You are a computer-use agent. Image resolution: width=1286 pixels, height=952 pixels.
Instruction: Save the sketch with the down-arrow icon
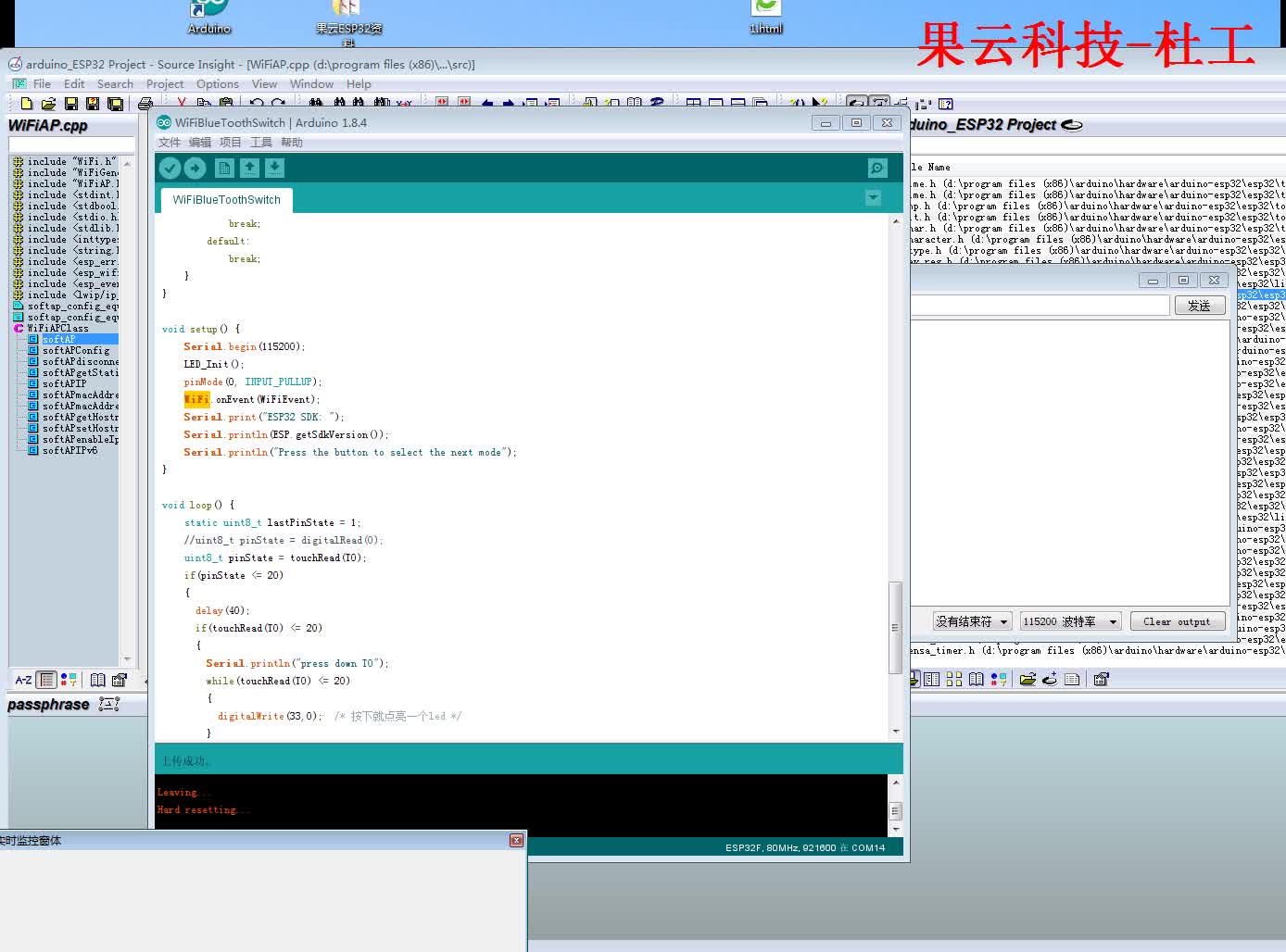pos(274,168)
